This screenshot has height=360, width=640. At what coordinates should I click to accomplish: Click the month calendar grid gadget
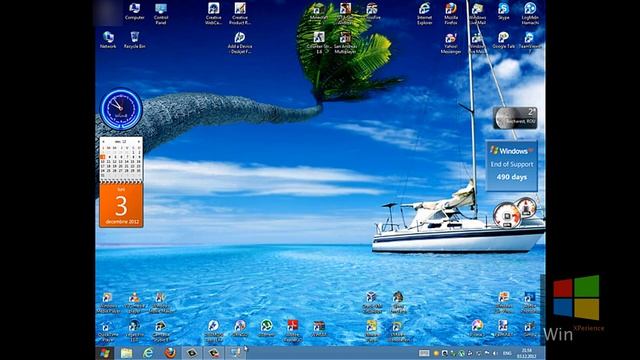(x=121, y=159)
